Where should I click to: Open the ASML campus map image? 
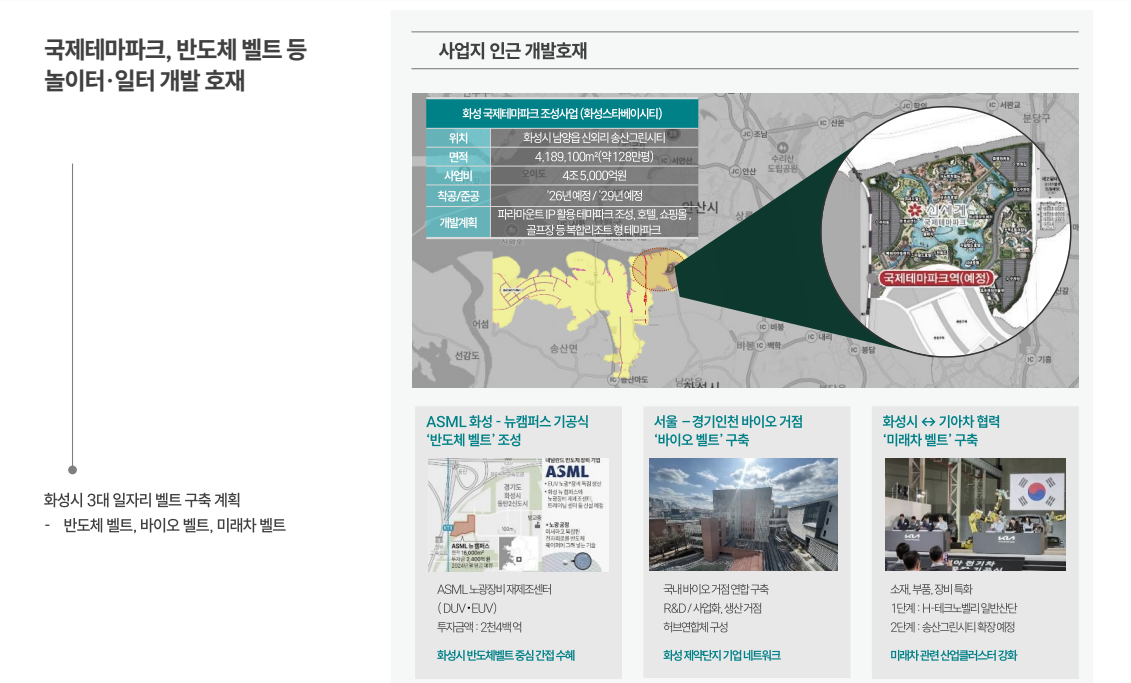(518, 514)
